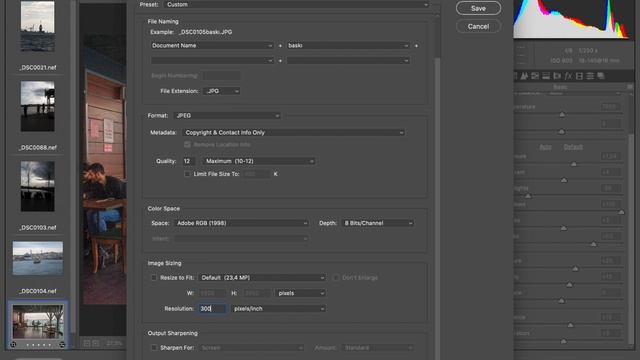Open the Resize to Fit Default dropdown
The height and width of the screenshot is (360, 640).
(x=262, y=278)
